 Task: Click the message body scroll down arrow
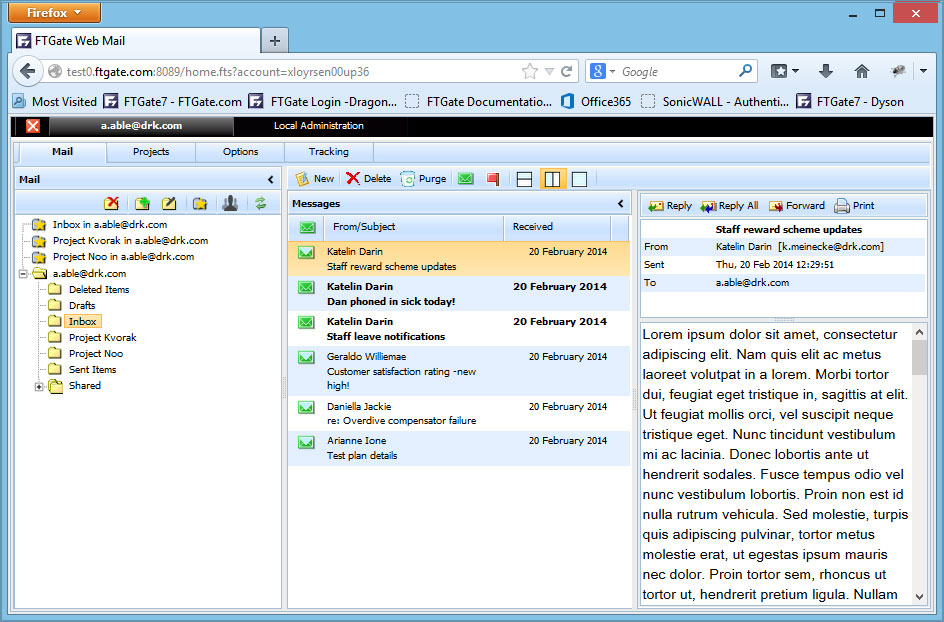(x=919, y=597)
